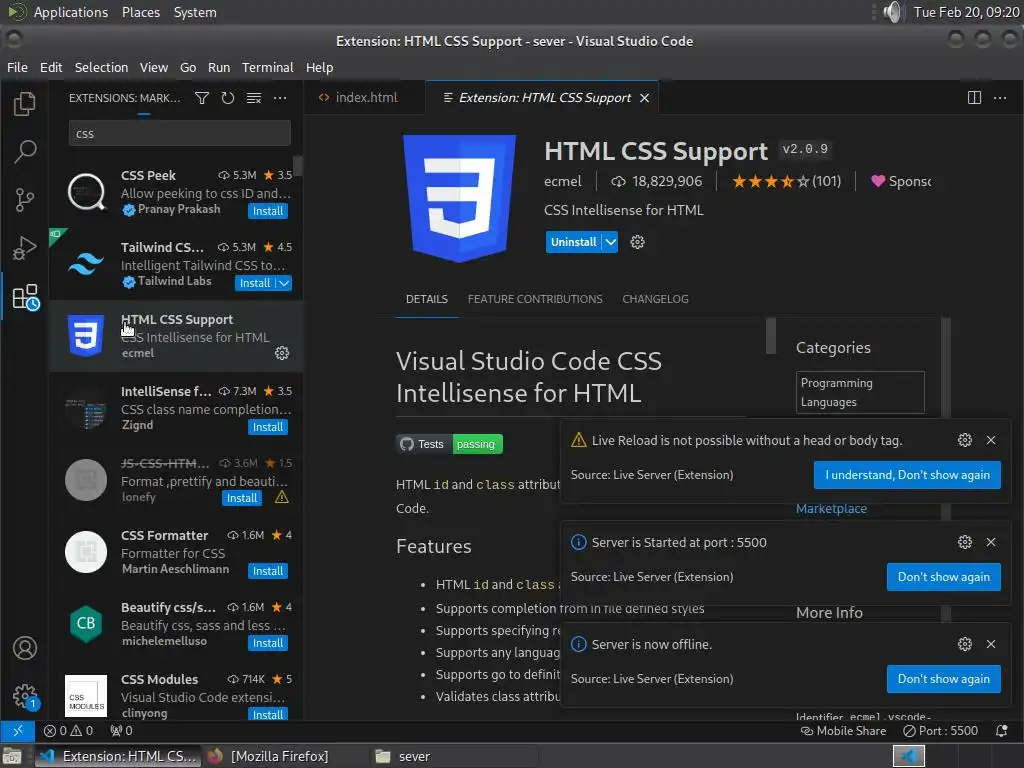The height and width of the screenshot is (768, 1024).
Task: Switch to Feature Contributions tab
Action: [535, 299]
